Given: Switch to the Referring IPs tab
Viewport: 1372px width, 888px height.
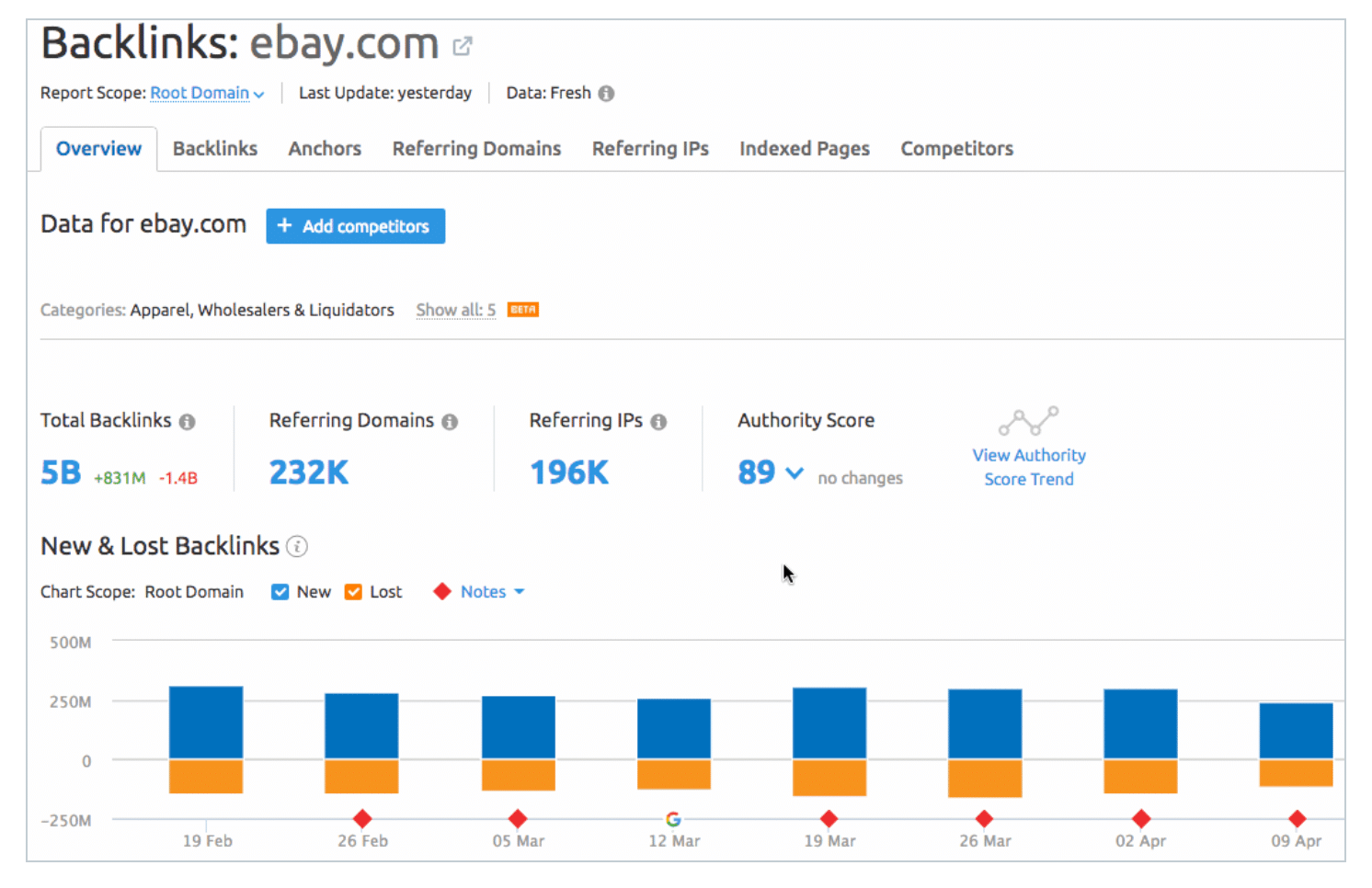Looking at the screenshot, I should tap(650, 149).
